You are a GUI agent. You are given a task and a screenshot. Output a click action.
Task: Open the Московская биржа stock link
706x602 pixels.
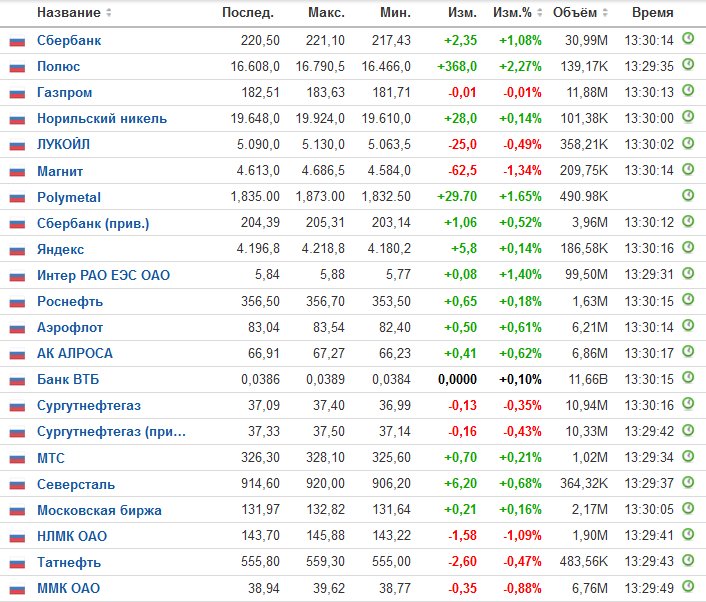click(x=99, y=511)
